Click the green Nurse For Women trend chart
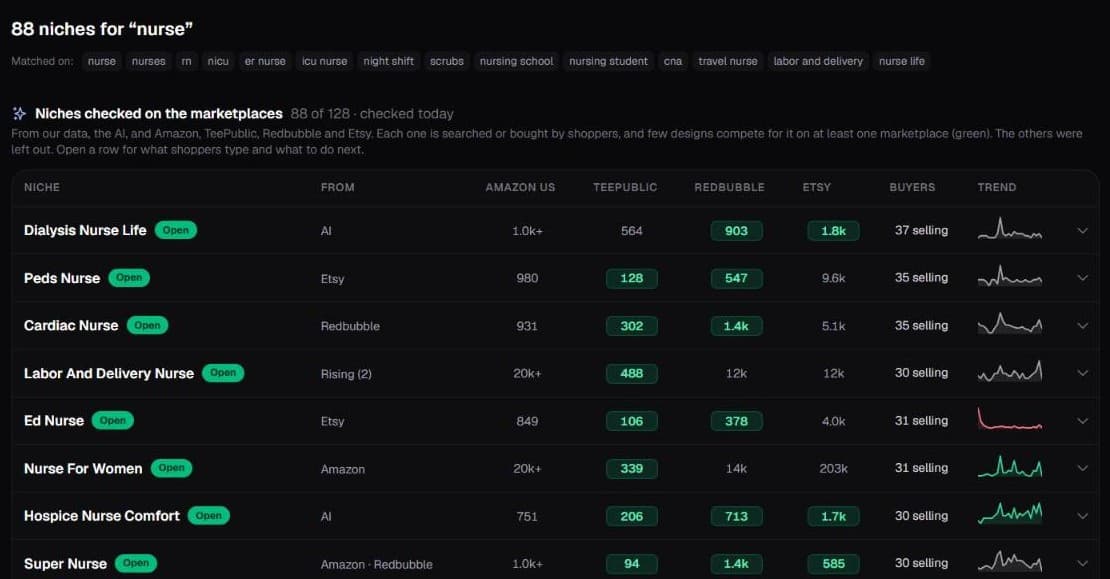 click(1009, 467)
